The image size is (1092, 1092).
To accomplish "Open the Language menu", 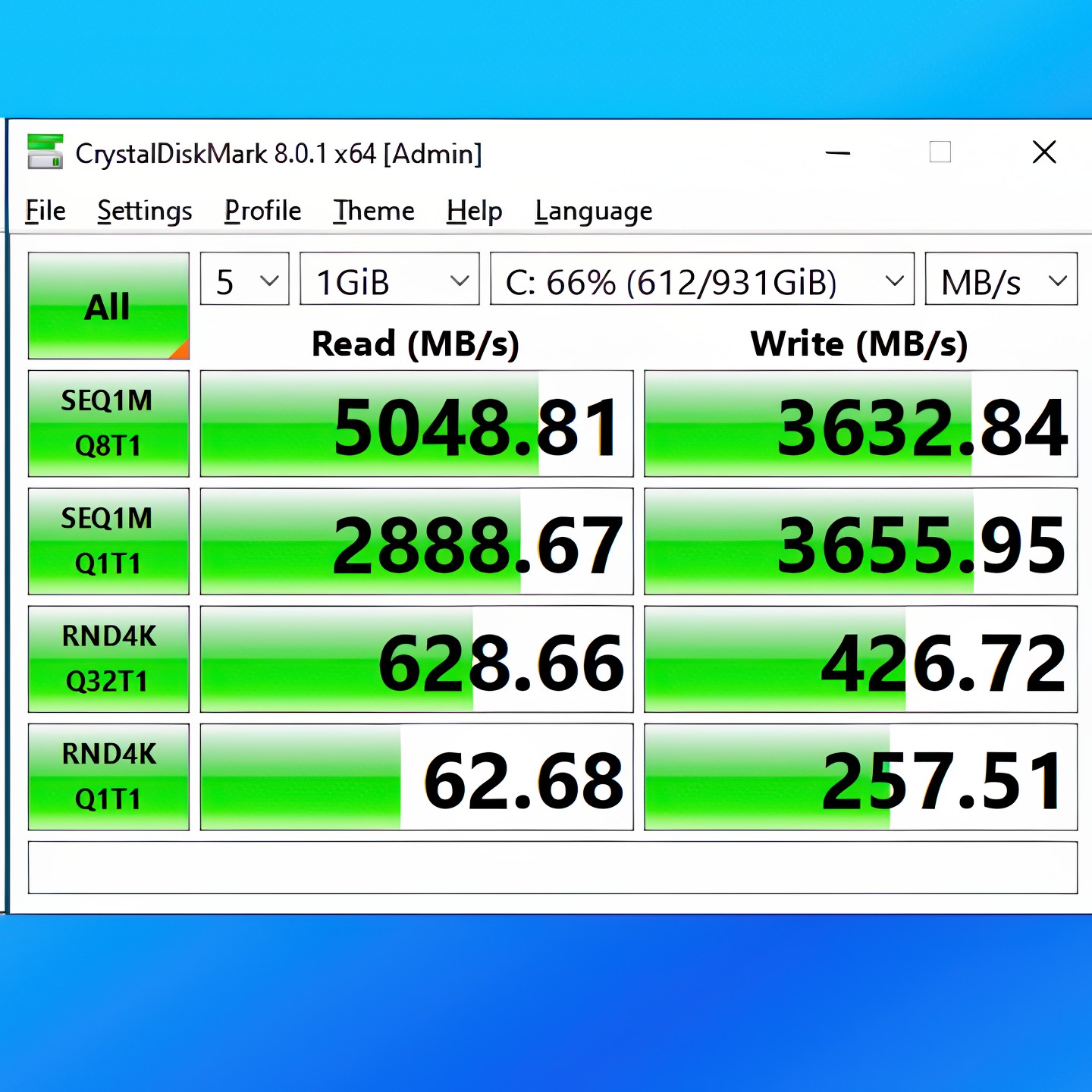I will 594,211.
